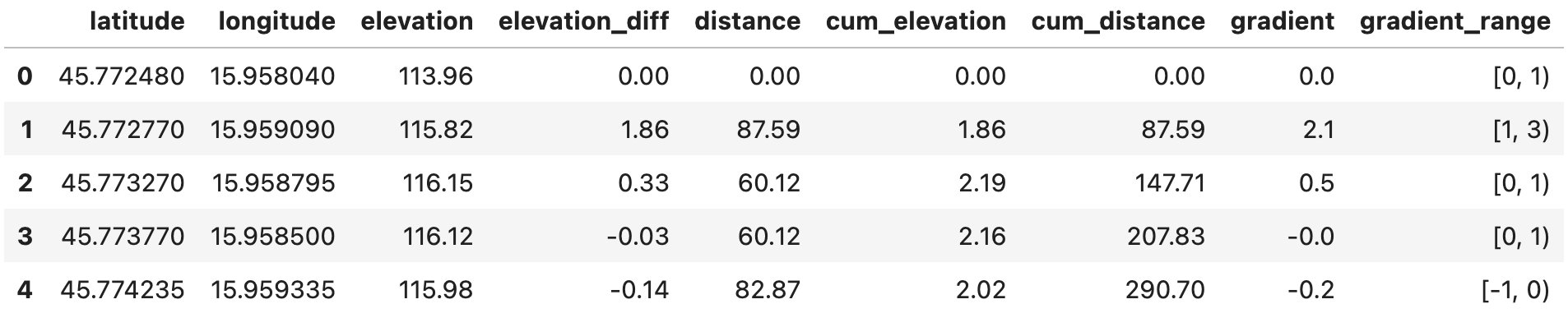Select row index 3

pos(25,237)
